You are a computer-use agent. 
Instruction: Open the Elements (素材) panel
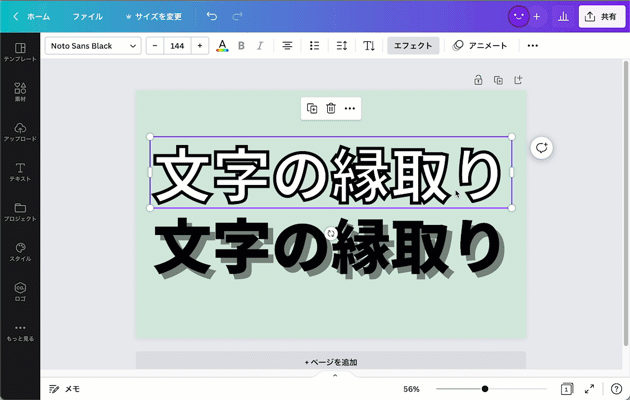[x=20, y=92]
